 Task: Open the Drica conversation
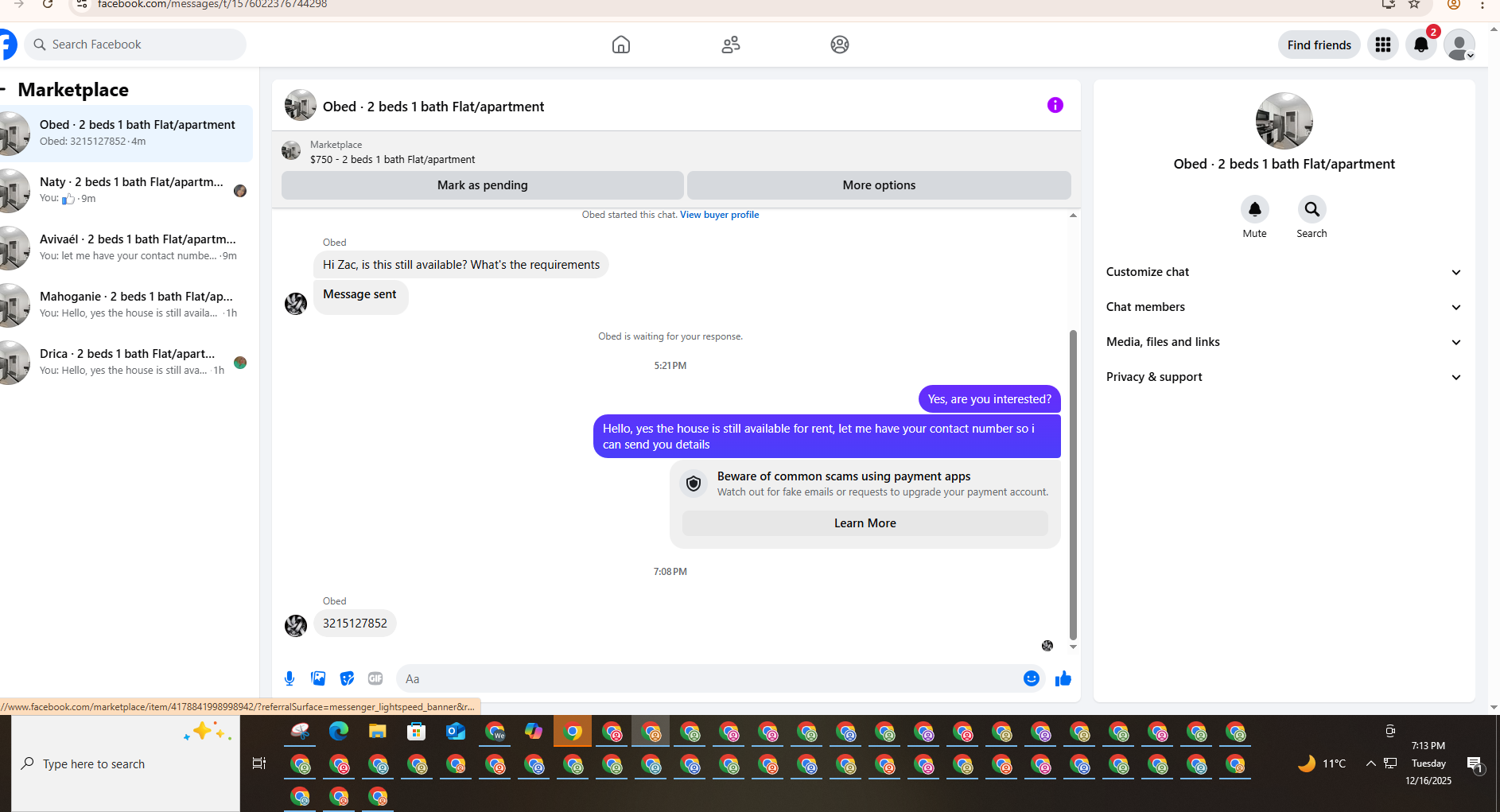click(x=126, y=363)
